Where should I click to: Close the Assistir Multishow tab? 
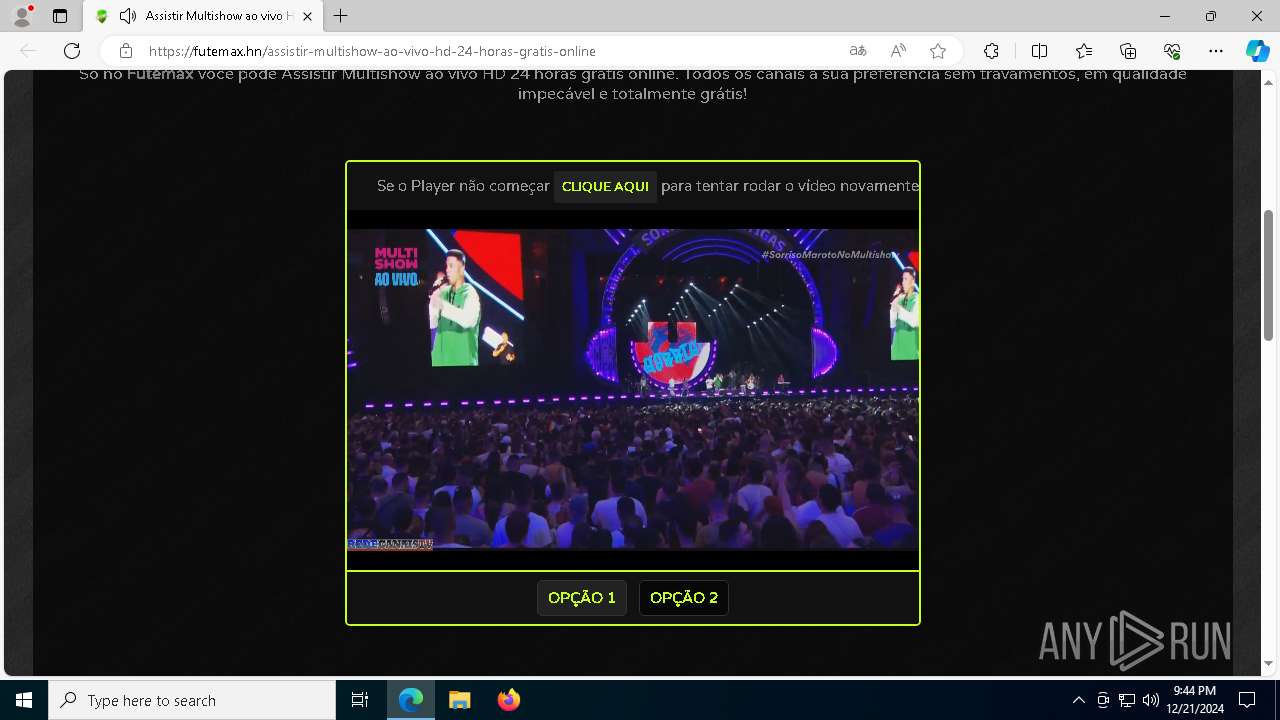(307, 16)
